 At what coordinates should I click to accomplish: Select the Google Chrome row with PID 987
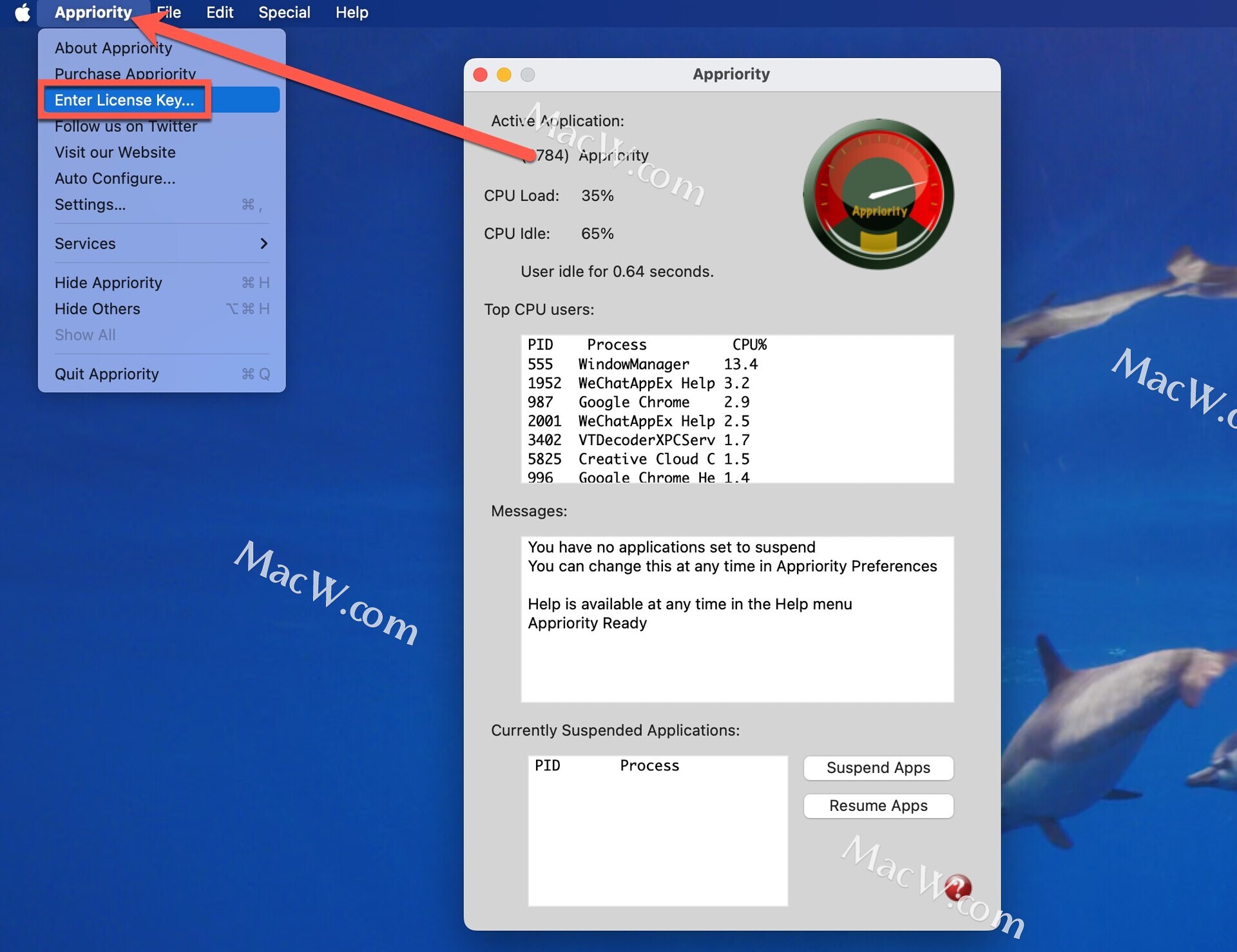coord(737,403)
